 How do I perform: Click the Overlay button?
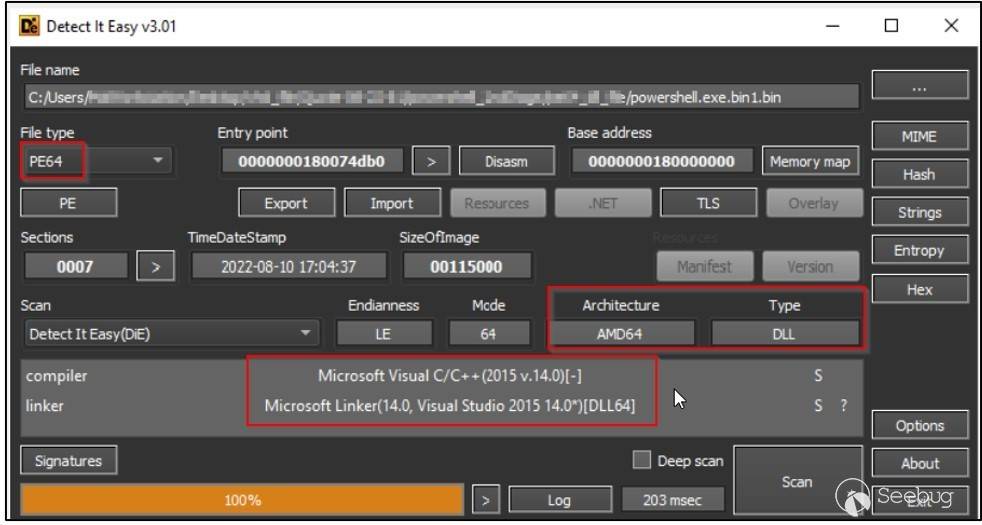click(x=814, y=203)
